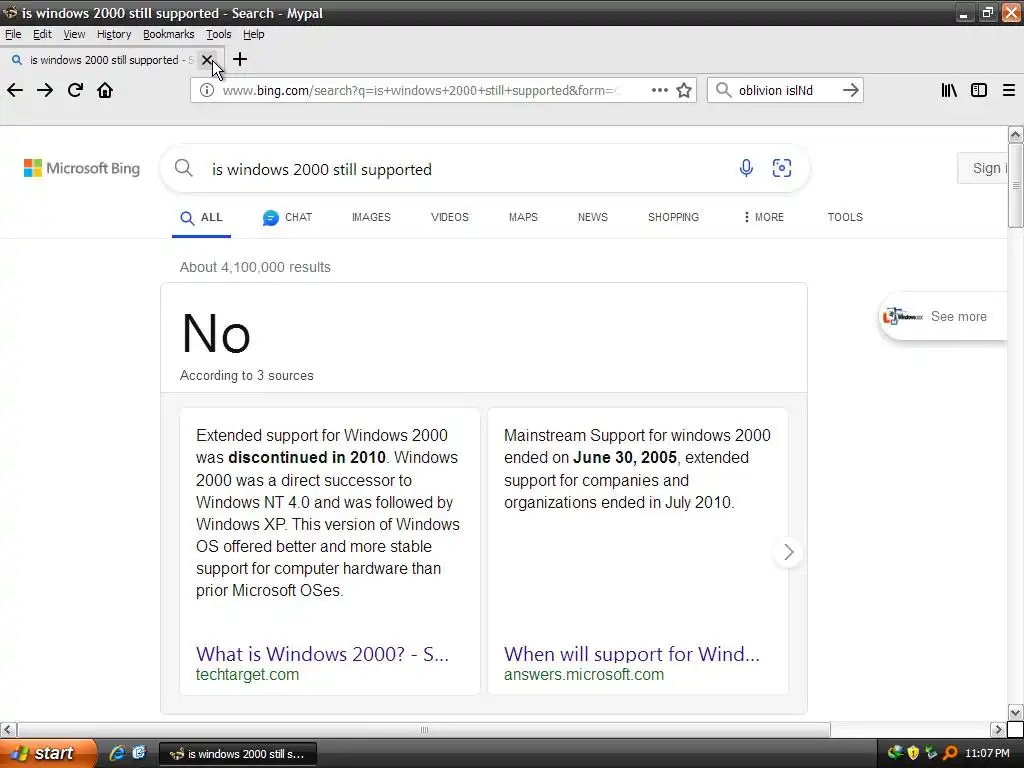Switch to the NEWS tab
This screenshot has height=768, width=1024.
pos(592,217)
